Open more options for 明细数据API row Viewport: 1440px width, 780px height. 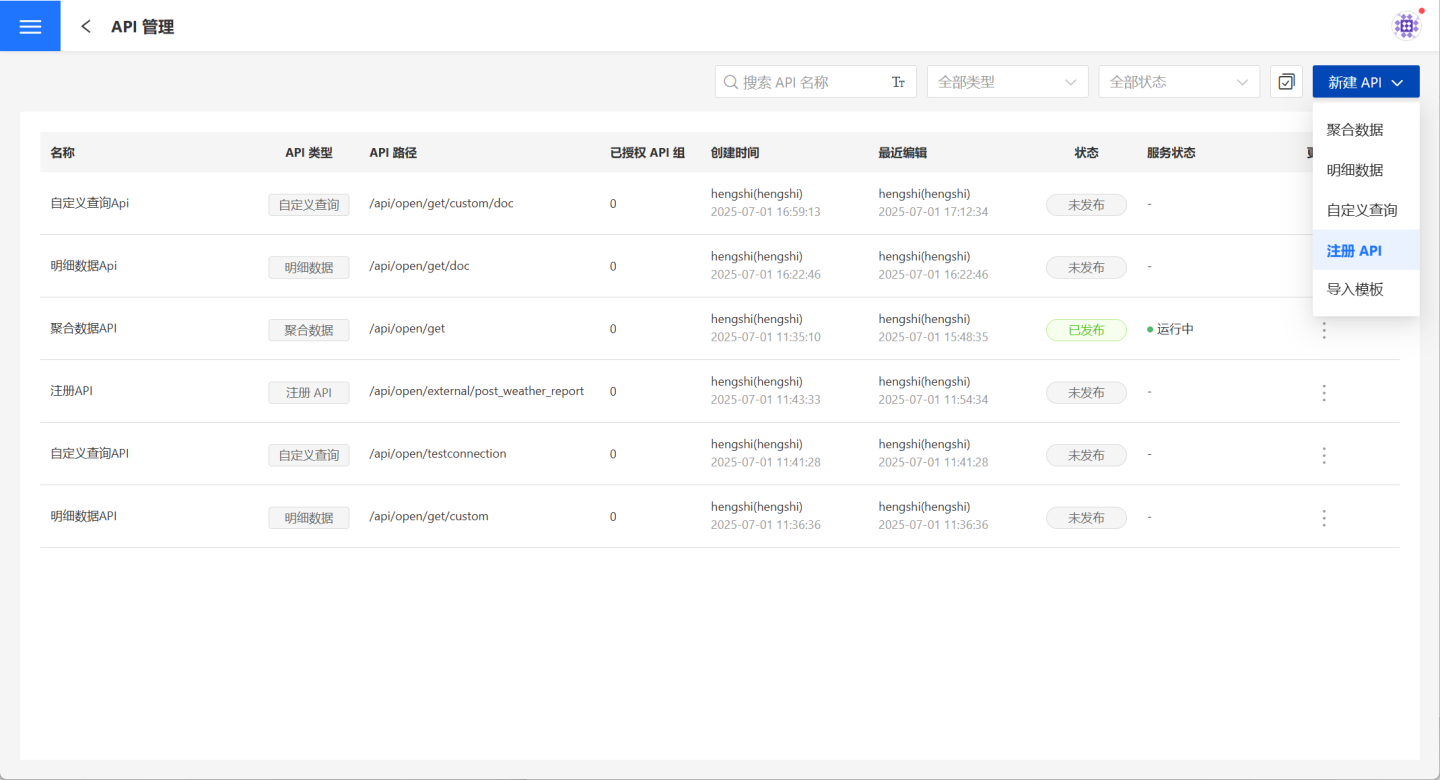1324,518
